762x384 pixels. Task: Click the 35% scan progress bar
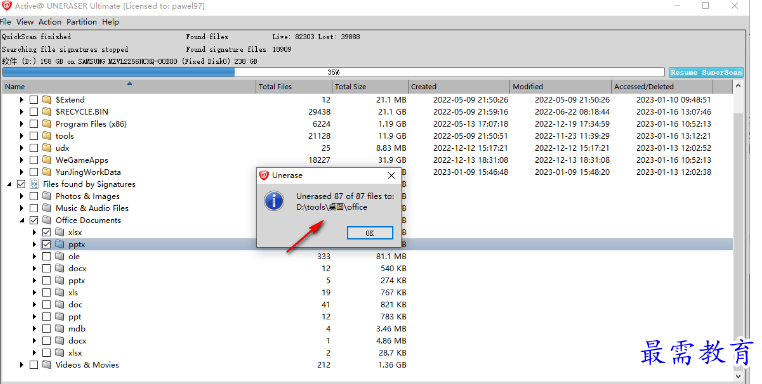pos(333,72)
